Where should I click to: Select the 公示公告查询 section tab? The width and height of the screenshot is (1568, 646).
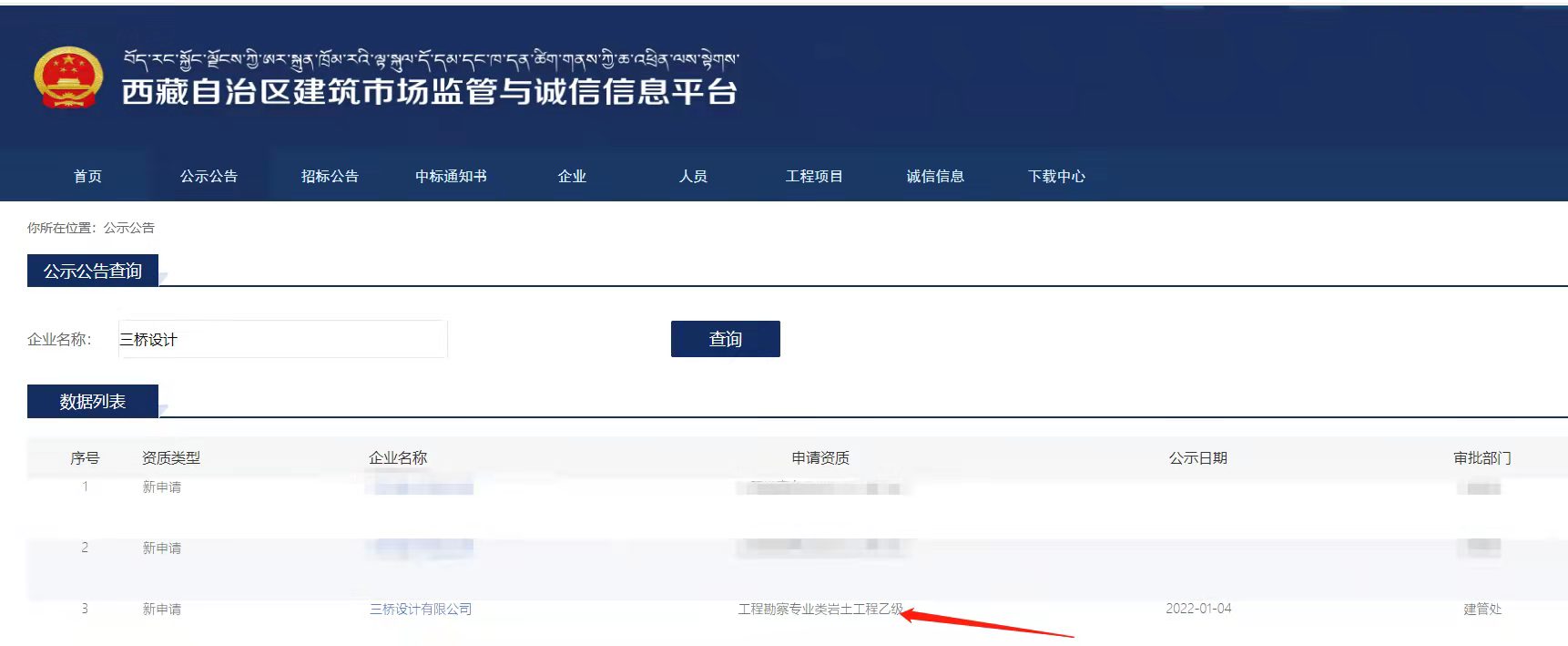(93, 272)
